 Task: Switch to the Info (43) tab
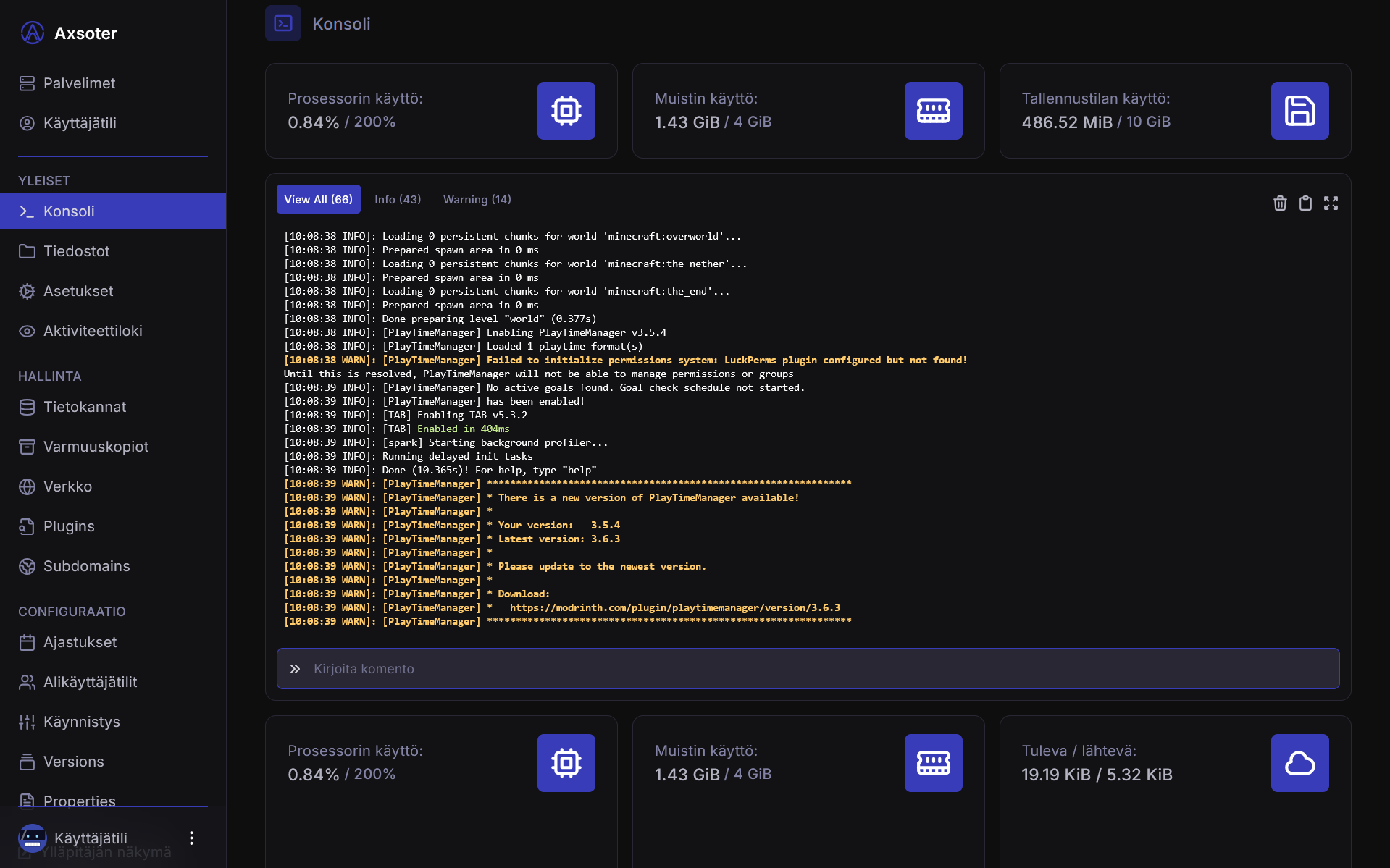(x=398, y=200)
